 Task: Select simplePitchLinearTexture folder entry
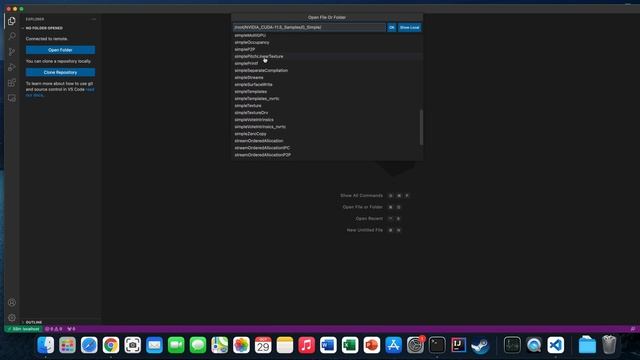[327, 56]
